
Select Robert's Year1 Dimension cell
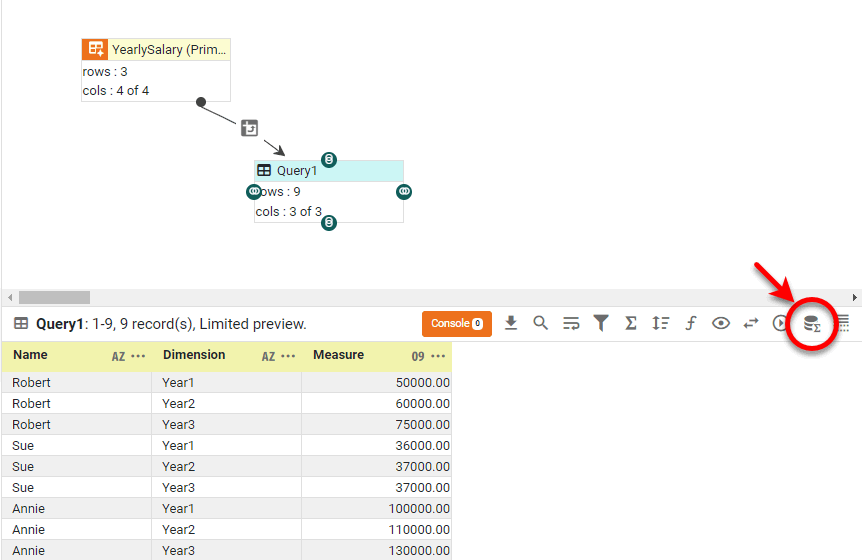(226, 382)
